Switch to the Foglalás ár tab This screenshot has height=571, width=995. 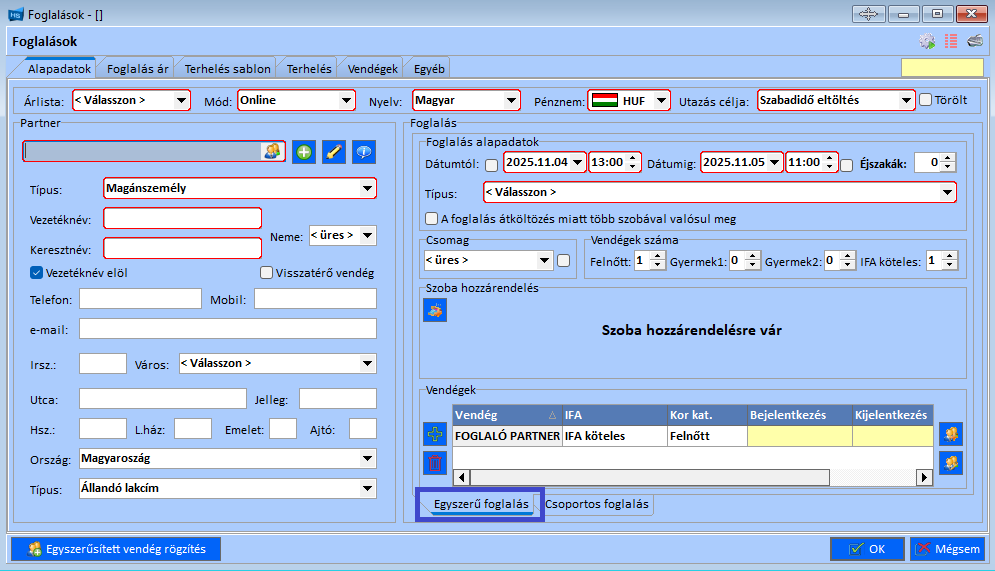click(138, 69)
